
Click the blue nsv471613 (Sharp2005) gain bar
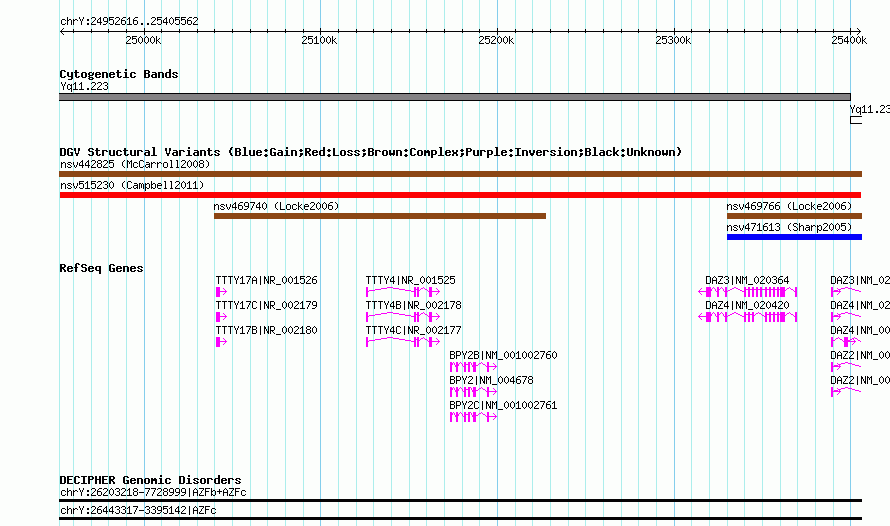click(x=794, y=237)
